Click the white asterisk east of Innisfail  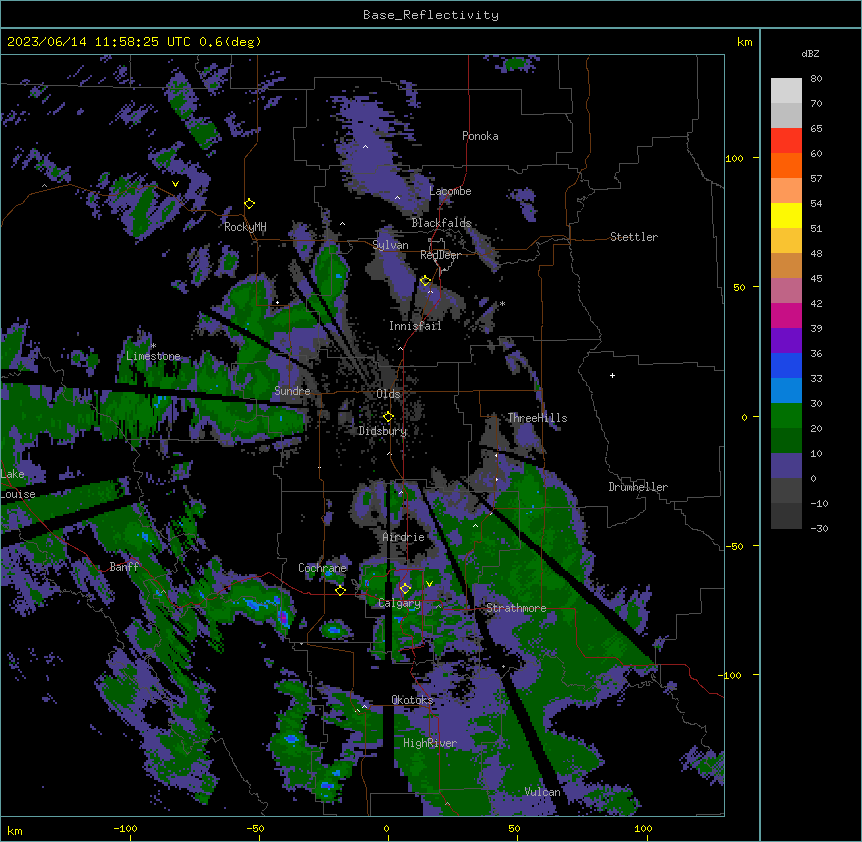click(502, 304)
